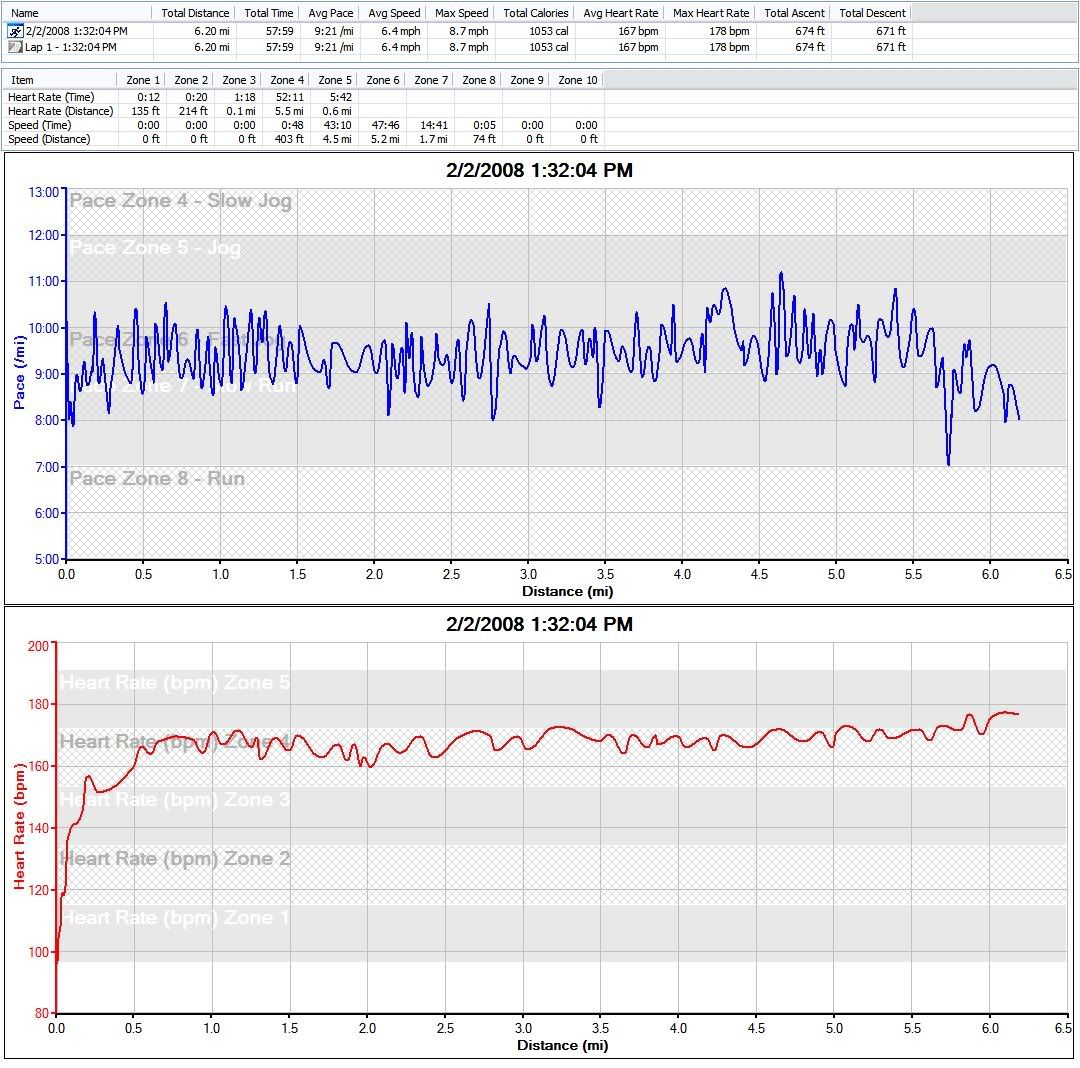Click the Heart Rate (Distance) row label
The height and width of the screenshot is (1068, 1080).
60,111
